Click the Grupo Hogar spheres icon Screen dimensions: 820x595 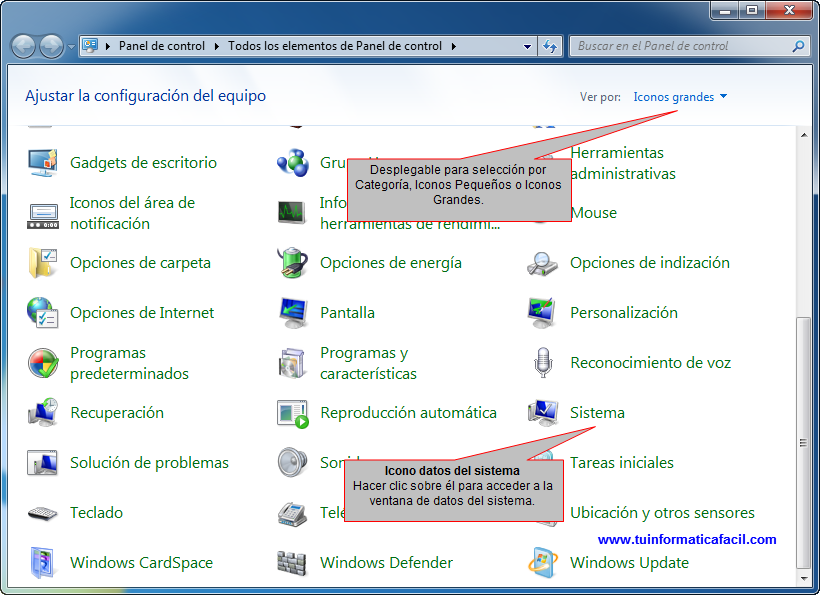[292, 163]
